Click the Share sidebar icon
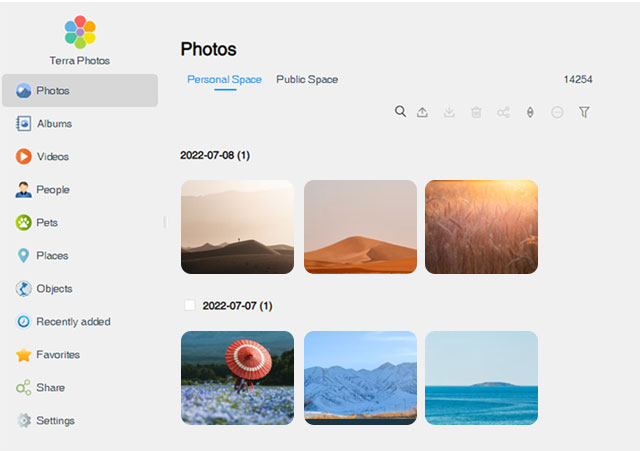The image size is (640, 451). (x=23, y=387)
